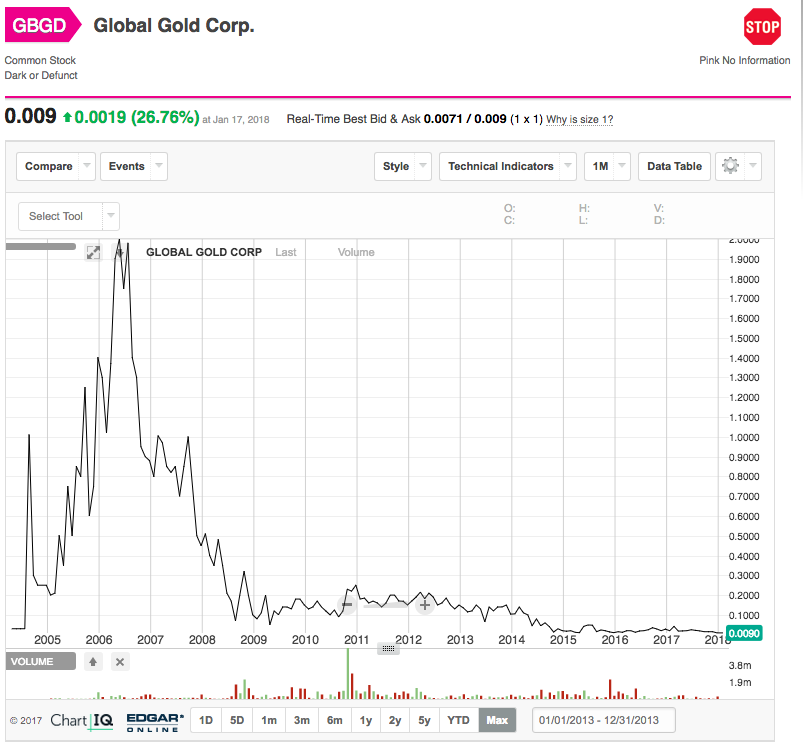
Task: Click the red STOP pink sheets icon
Action: [762, 27]
